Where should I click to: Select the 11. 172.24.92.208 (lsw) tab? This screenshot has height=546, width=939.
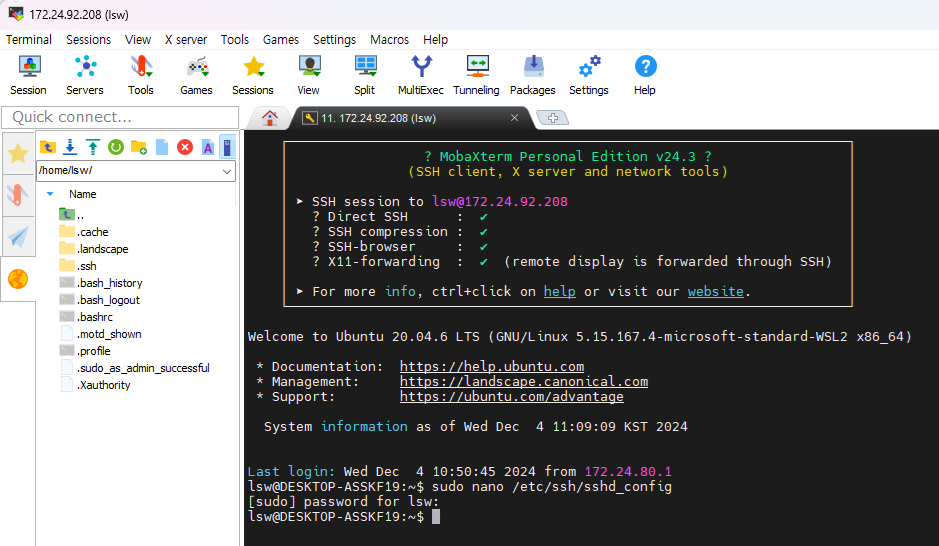378,118
